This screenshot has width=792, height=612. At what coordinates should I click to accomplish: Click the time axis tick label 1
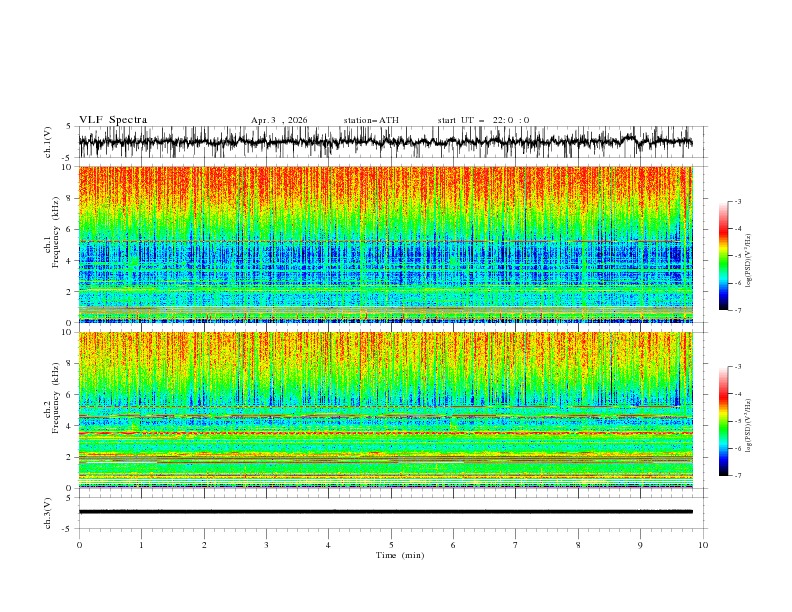click(141, 545)
